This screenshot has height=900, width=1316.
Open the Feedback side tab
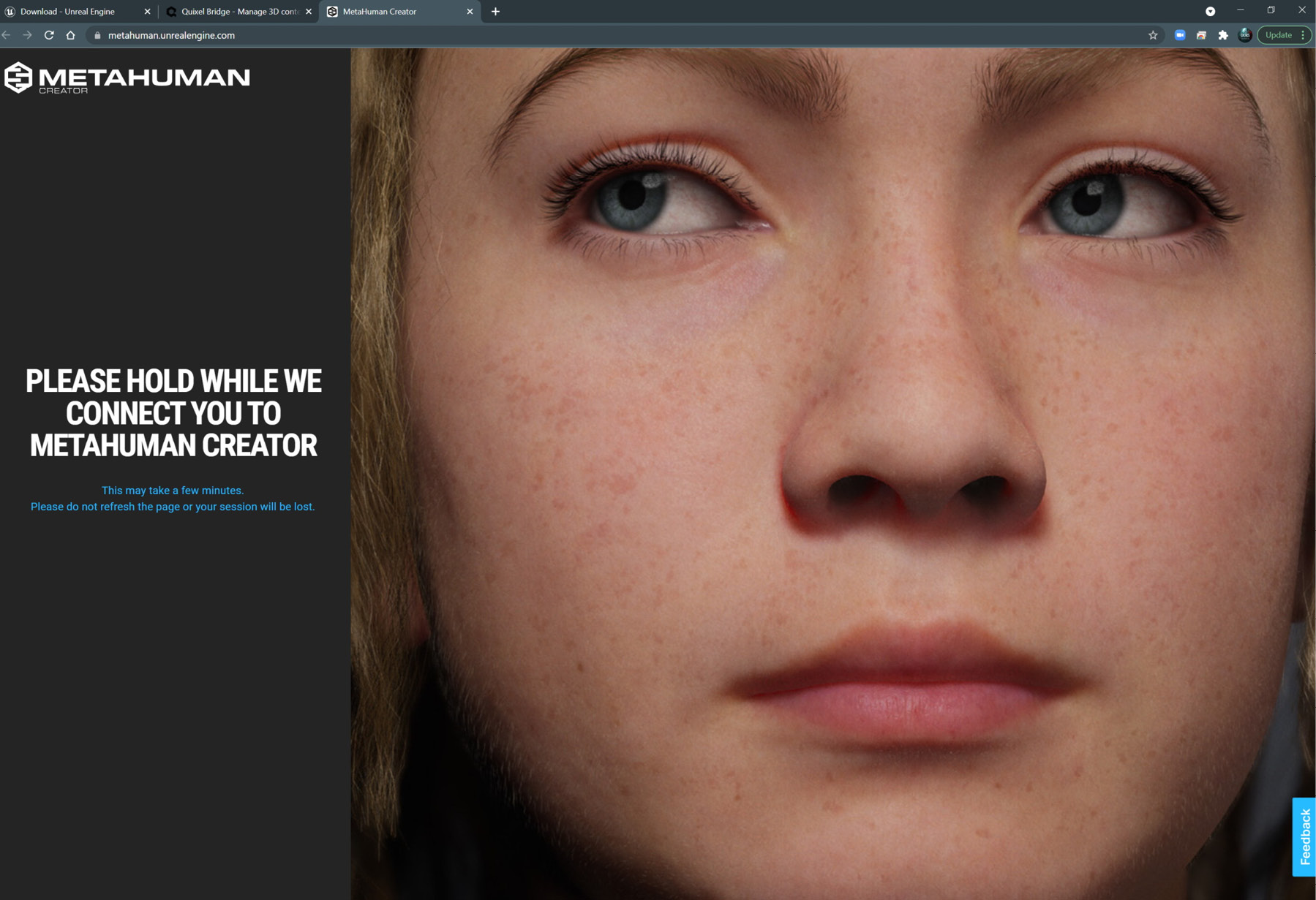tap(1304, 836)
